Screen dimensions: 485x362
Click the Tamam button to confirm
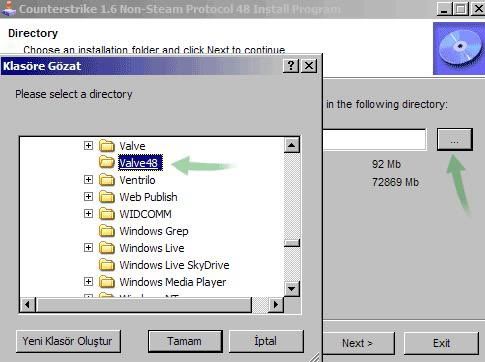[185, 341]
